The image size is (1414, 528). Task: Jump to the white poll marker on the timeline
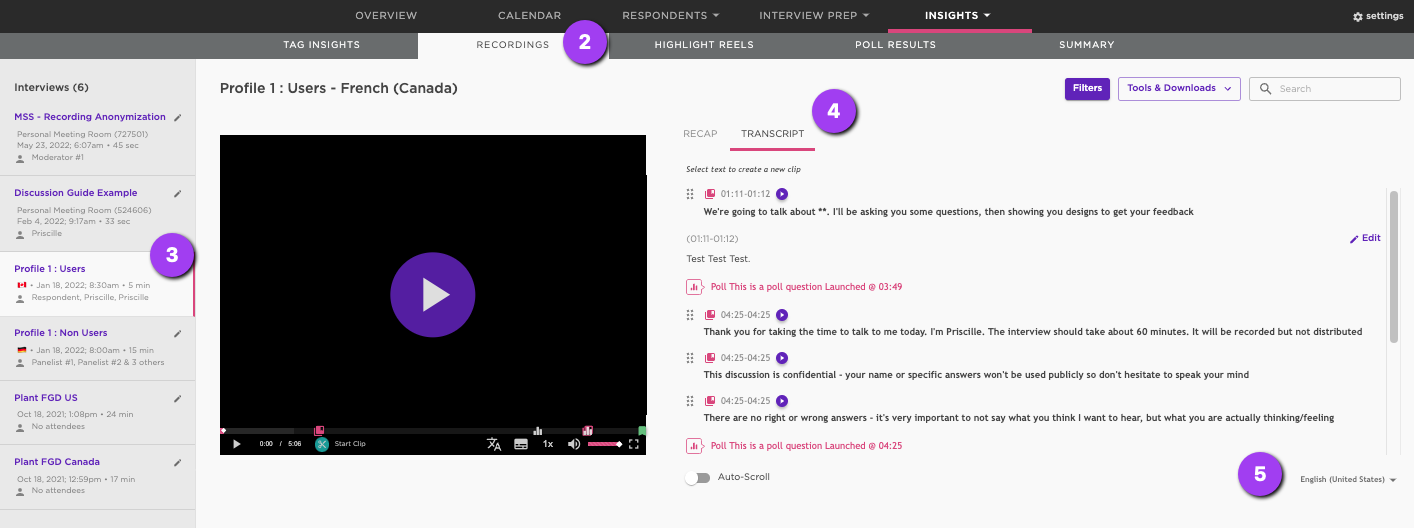pyautogui.click(x=538, y=431)
